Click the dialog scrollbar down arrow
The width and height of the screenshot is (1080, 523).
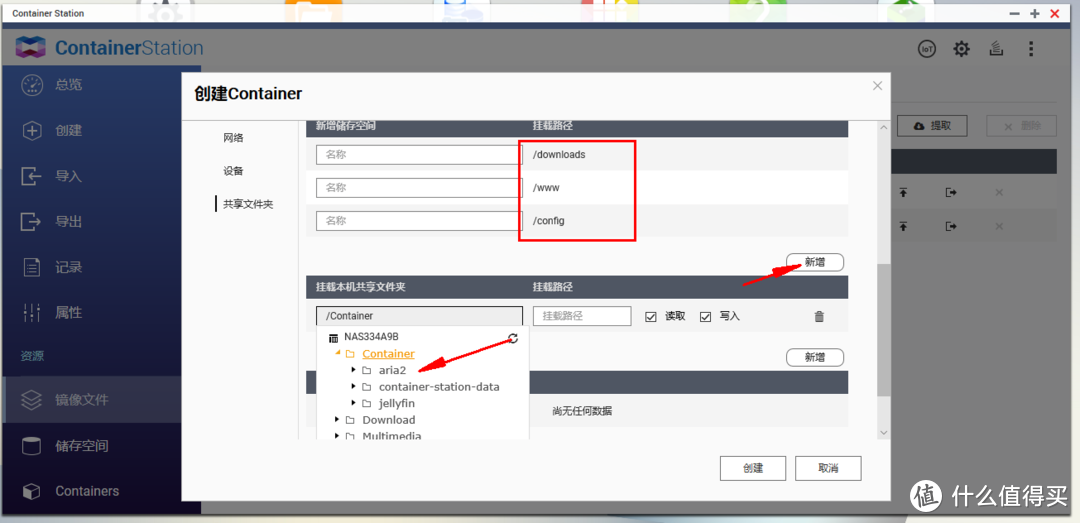tap(883, 432)
